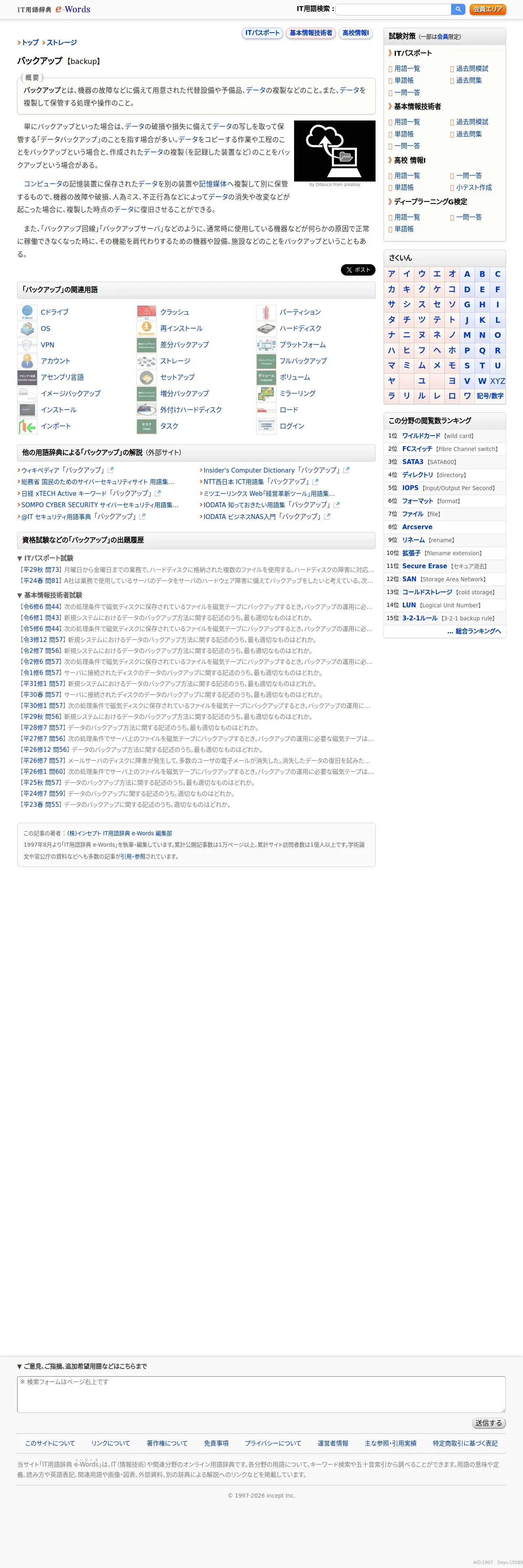Open 3-2-1ルール ranking link

(x=420, y=618)
